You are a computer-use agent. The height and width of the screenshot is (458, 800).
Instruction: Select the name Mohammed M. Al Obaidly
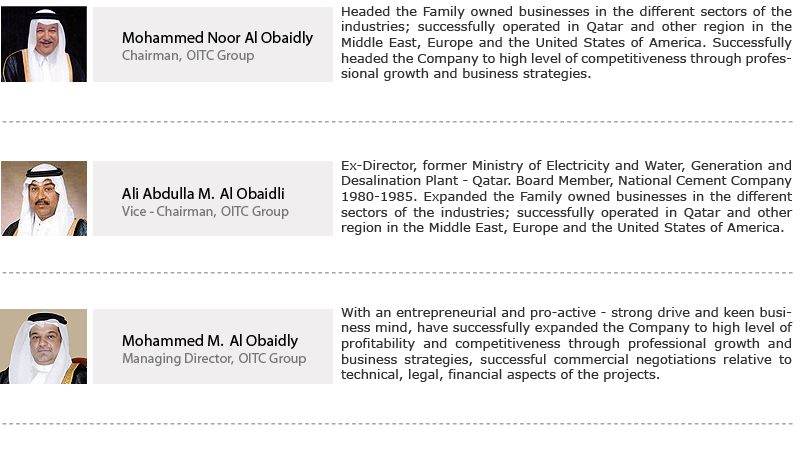pyautogui.click(x=210, y=341)
